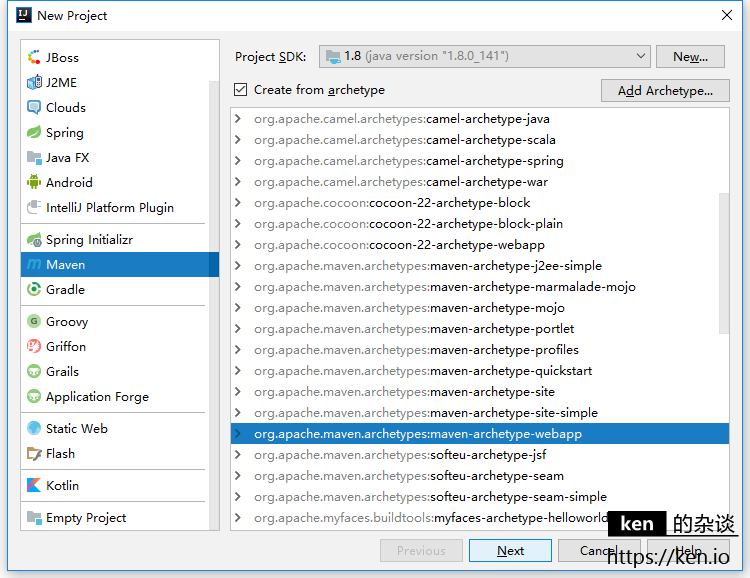750x578 pixels.
Task: Select maven-archetype-marmalade-mojo row
Action: (479, 287)
